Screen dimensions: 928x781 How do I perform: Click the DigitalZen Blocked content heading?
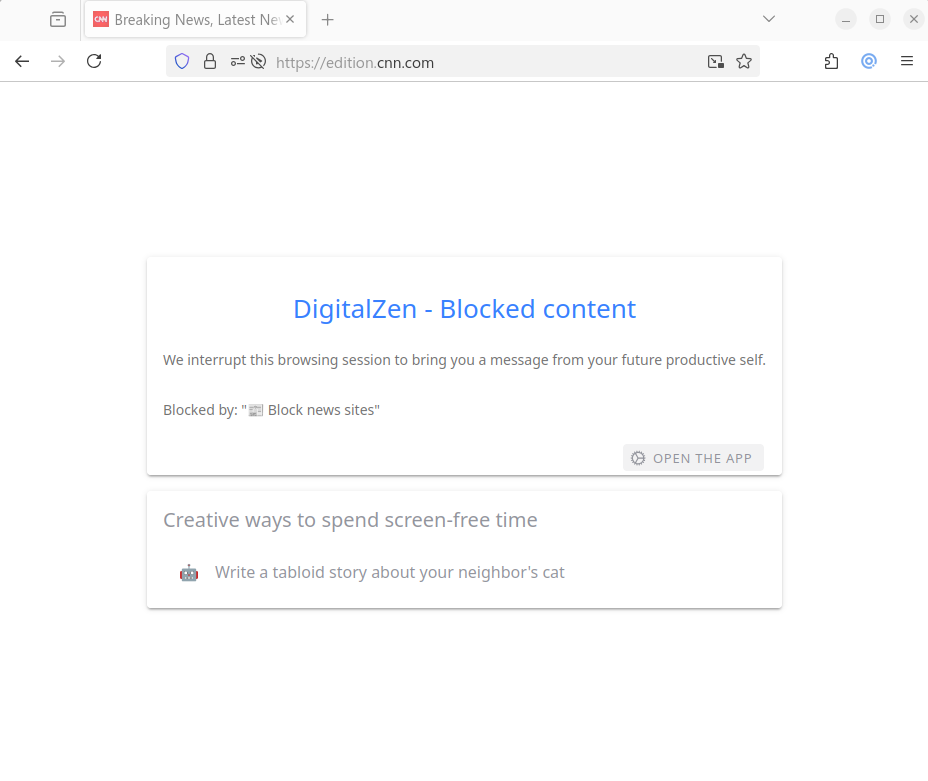click(x=464, y=308)
